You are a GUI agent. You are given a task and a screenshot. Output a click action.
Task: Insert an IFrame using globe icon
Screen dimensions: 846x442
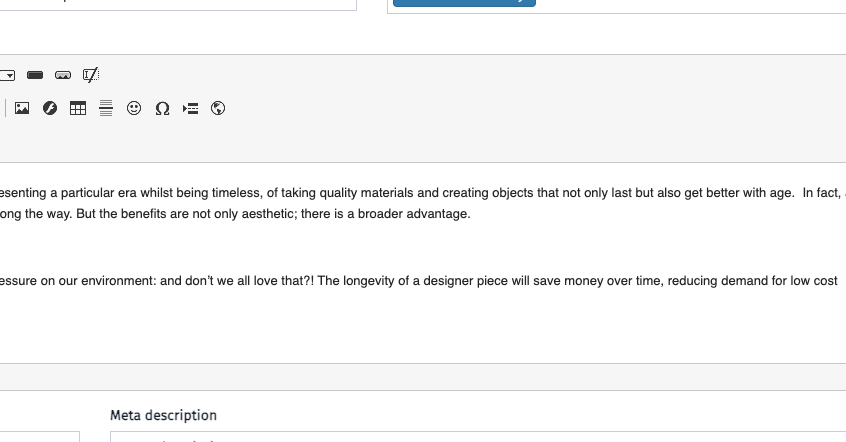click(x=218, y=108)
